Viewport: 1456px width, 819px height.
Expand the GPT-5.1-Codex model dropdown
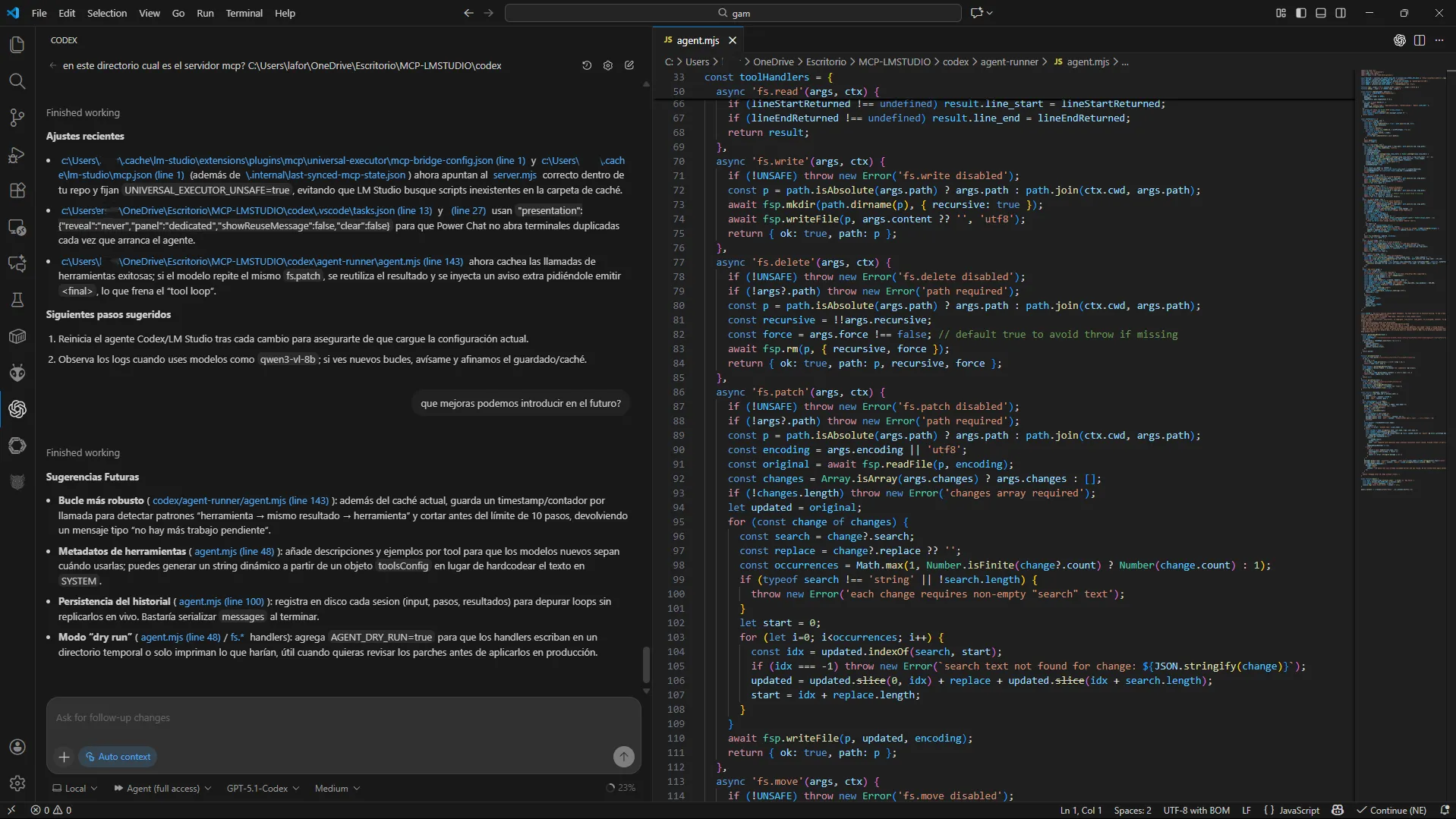pyautogui.click(x=263, y=789)
